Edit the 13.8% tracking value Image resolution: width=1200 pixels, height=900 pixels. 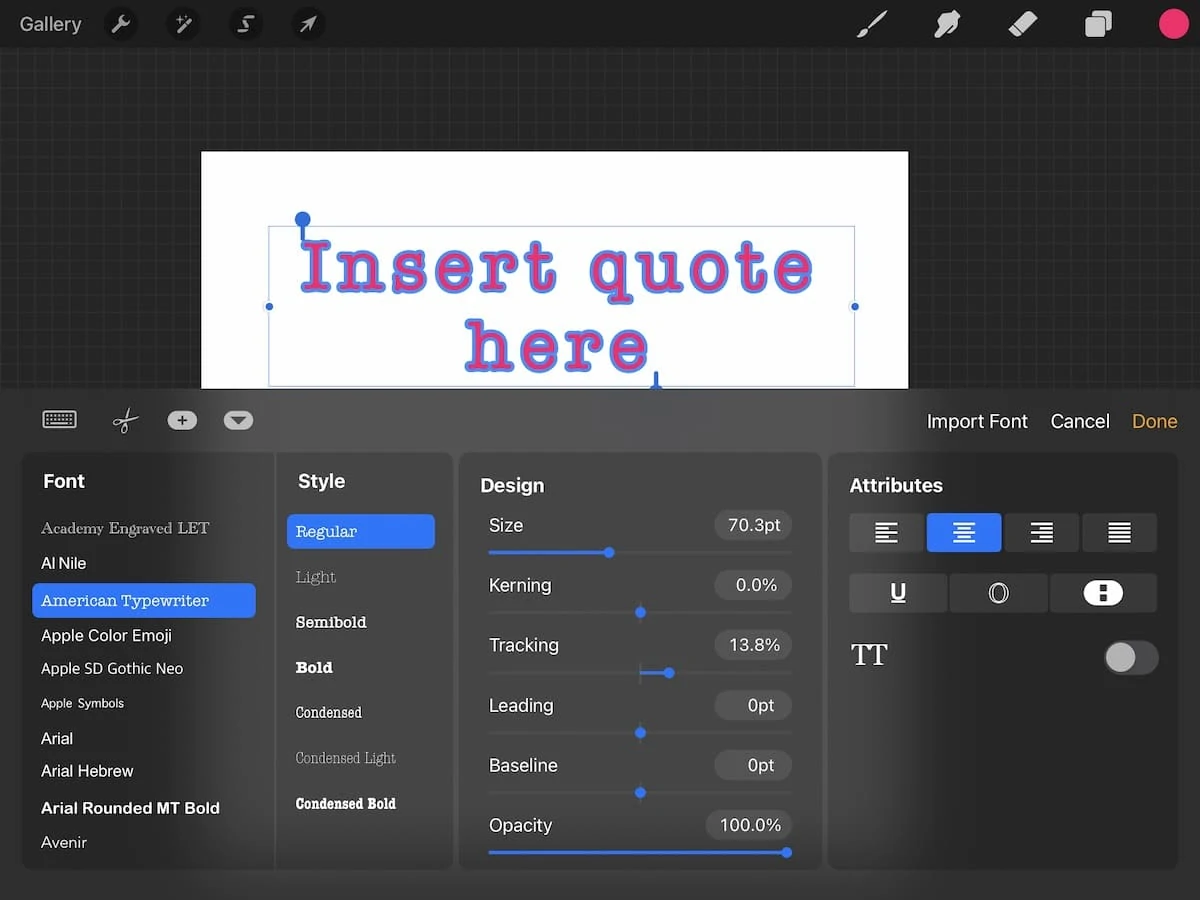click(753, 645)
